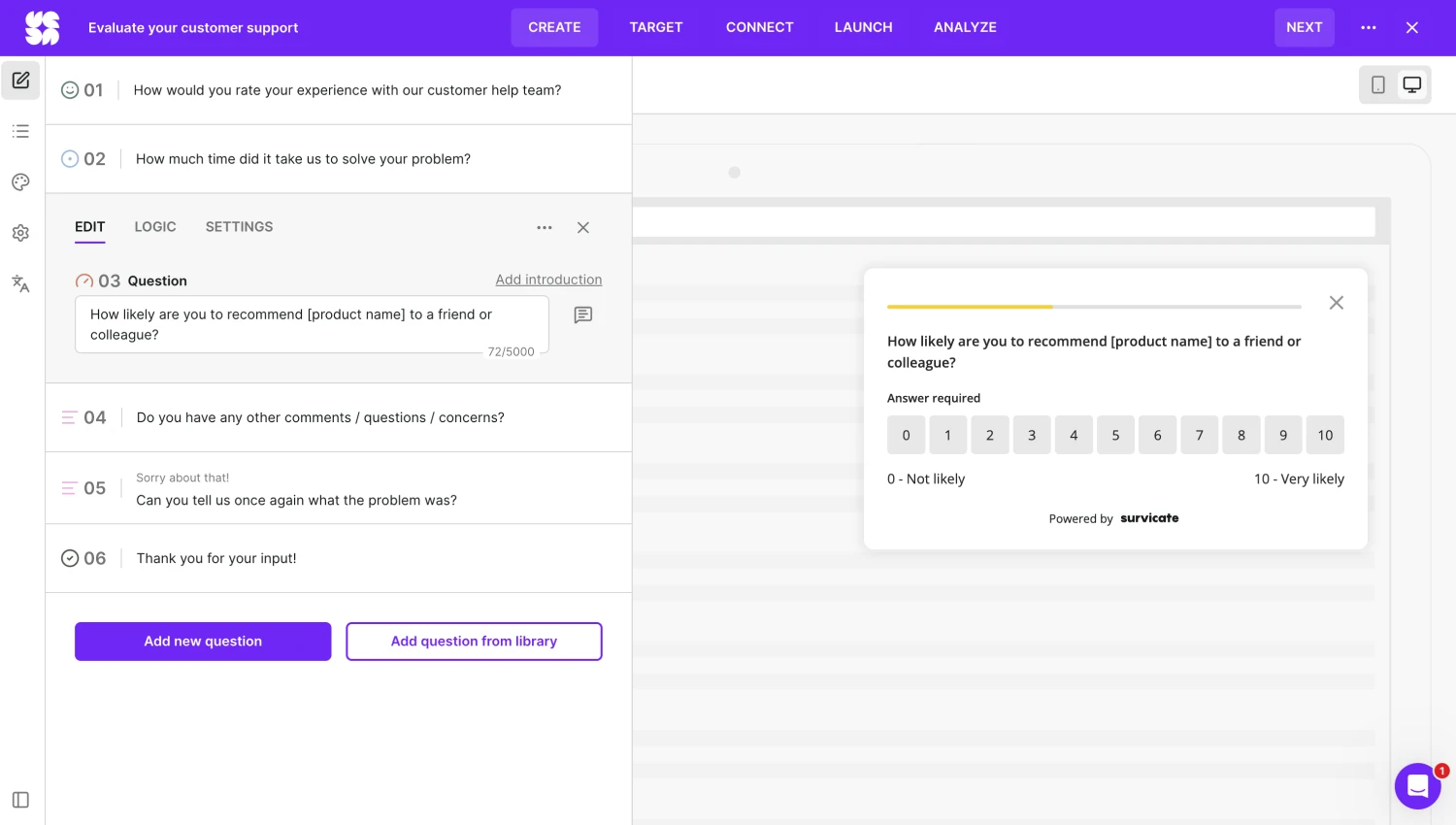Click the Survicate logo
1456x825 pixels.
point(42,28)
